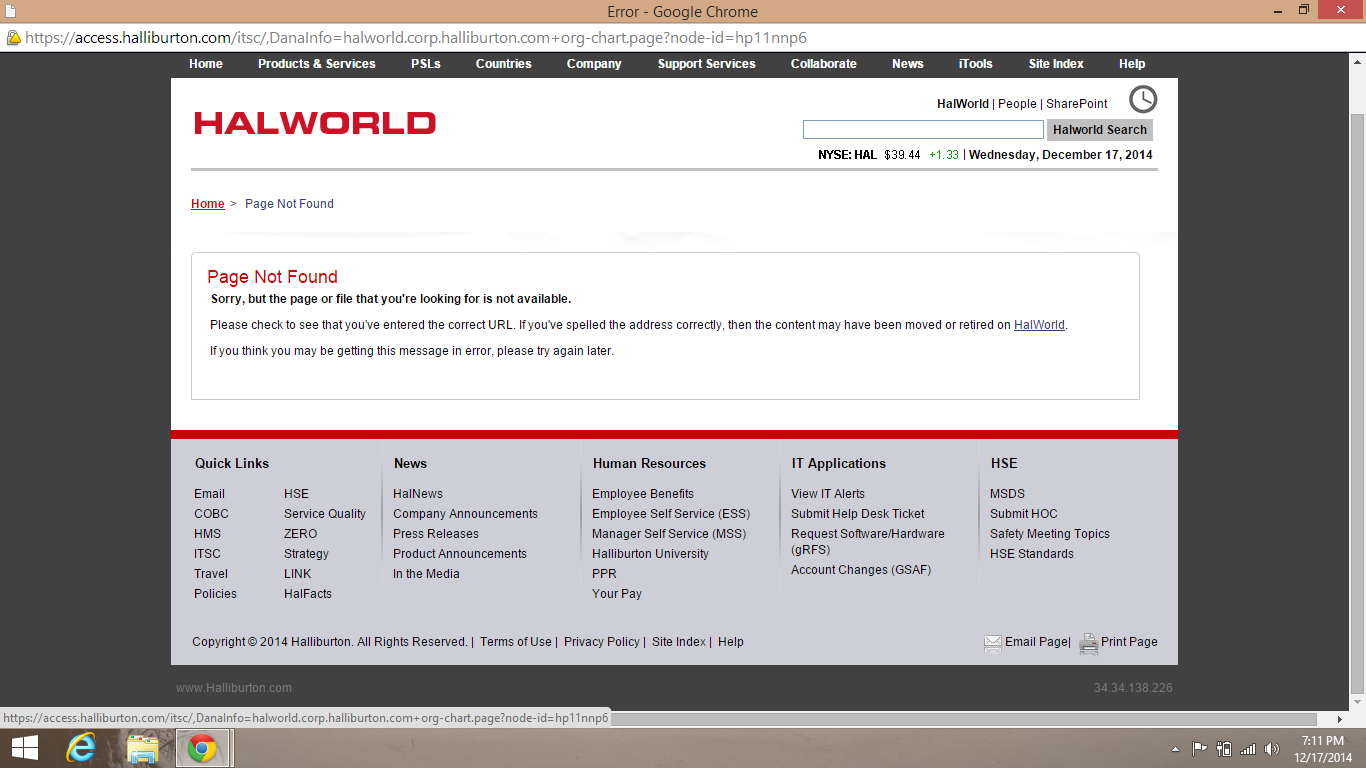Open Service Quality quick link

[x=325, y=514]
